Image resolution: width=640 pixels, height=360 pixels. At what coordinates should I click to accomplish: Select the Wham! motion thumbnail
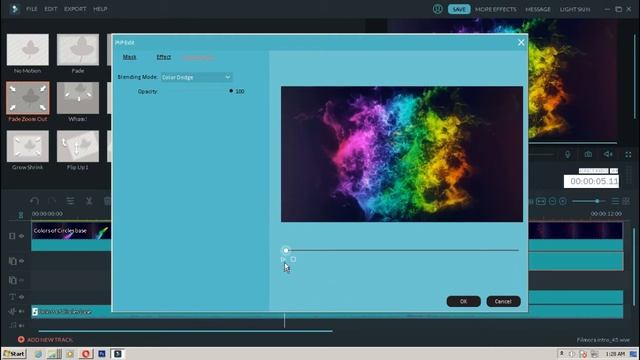click(78, 98)
